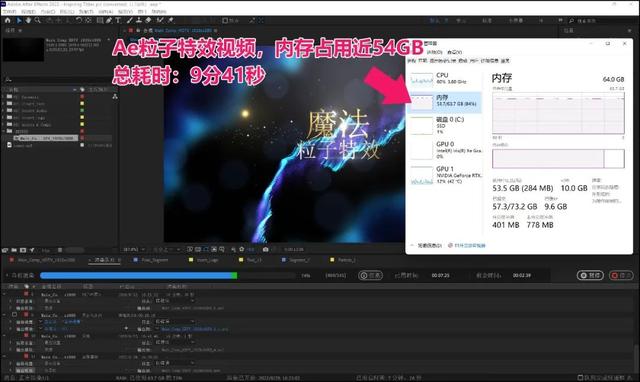This screenshot has width=640, height=382.
Task: Click the snapshot camera icon under viewer
Action: pos(266,249)
